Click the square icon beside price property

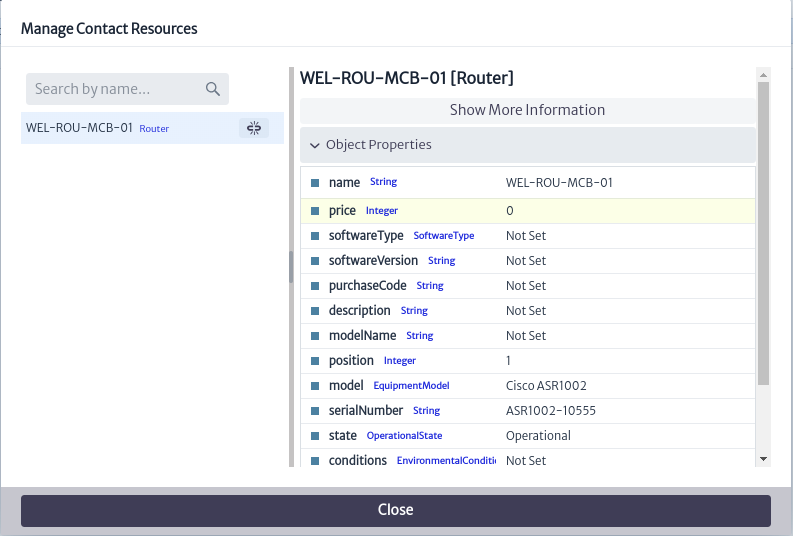pyautogui.click(x=315, y=210)
